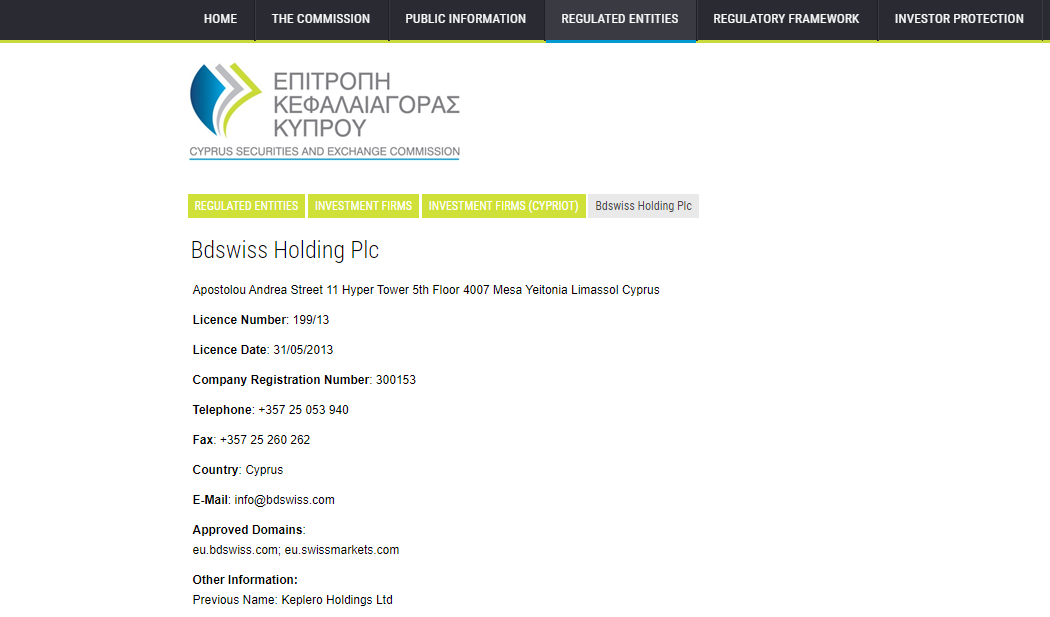Image resolution: width=1050 pixels, height=617 pixels.
Task: Click the Other Information label
Action: [245, 580]
